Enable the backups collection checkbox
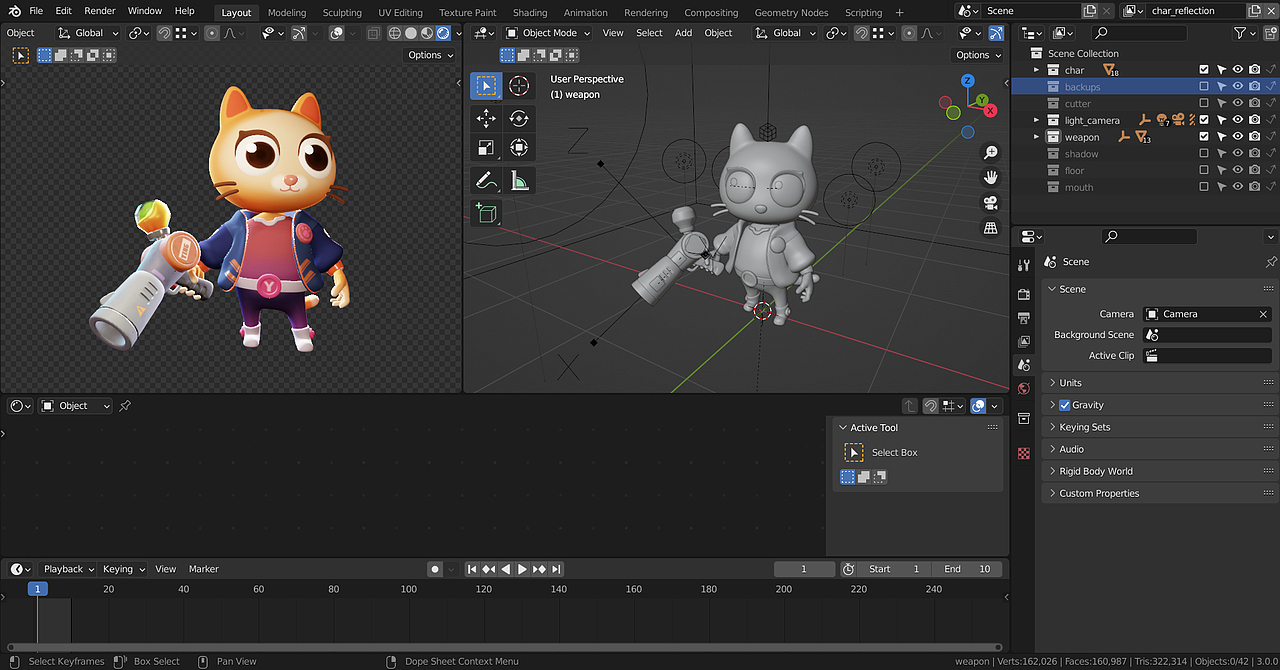 coord(1204,87)
